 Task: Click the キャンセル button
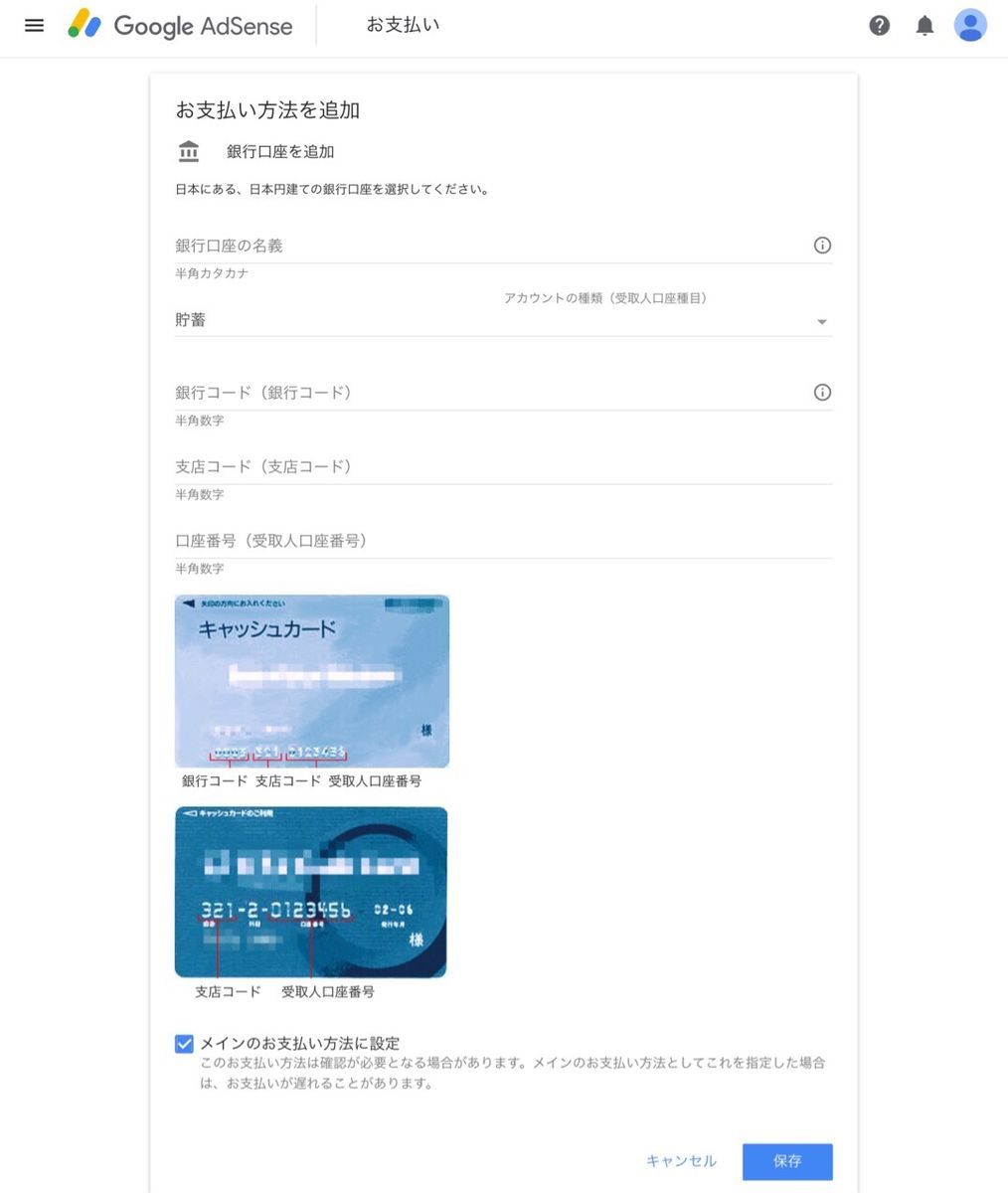point(681,1161)
